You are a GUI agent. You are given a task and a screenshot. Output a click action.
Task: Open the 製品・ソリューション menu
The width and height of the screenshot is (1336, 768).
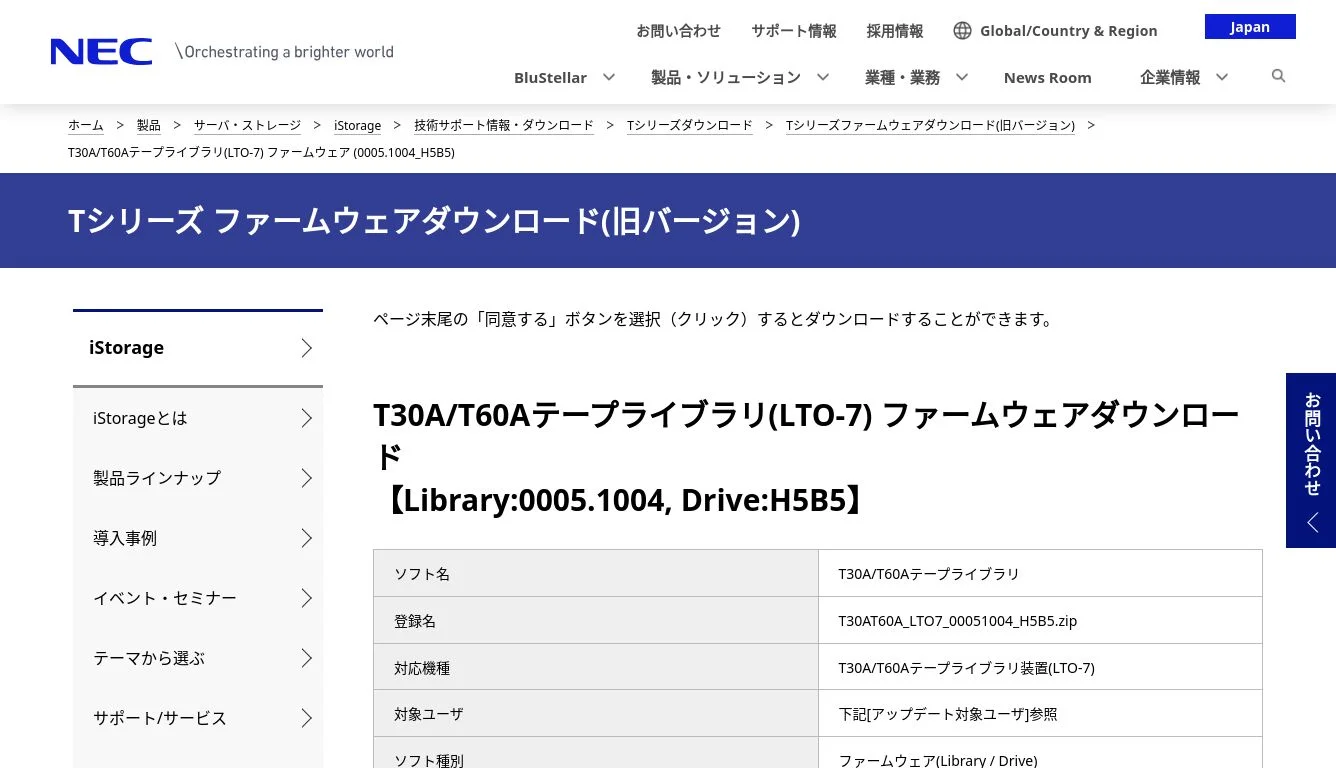pos(726,78)
